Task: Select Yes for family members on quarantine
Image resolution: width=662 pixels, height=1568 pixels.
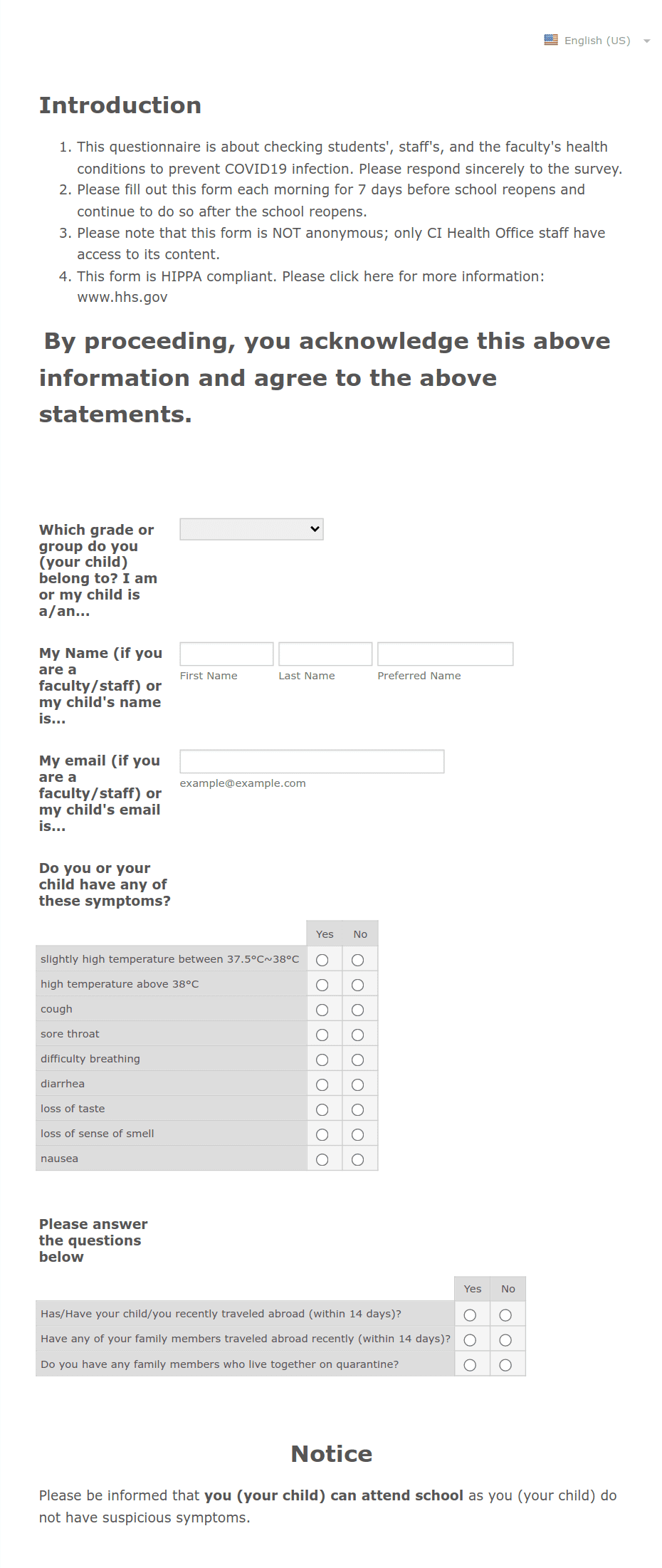Action: 470,1364
